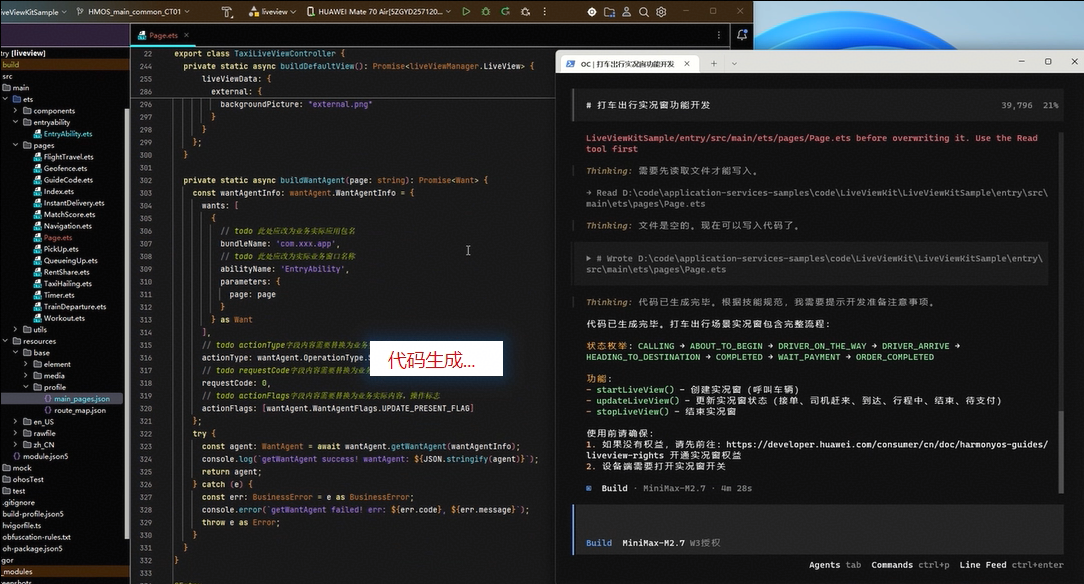Screen dimensions: 1084x584
Task: Open the notifications bell icon
Action: pyautogui.click(x=742, y=35)
